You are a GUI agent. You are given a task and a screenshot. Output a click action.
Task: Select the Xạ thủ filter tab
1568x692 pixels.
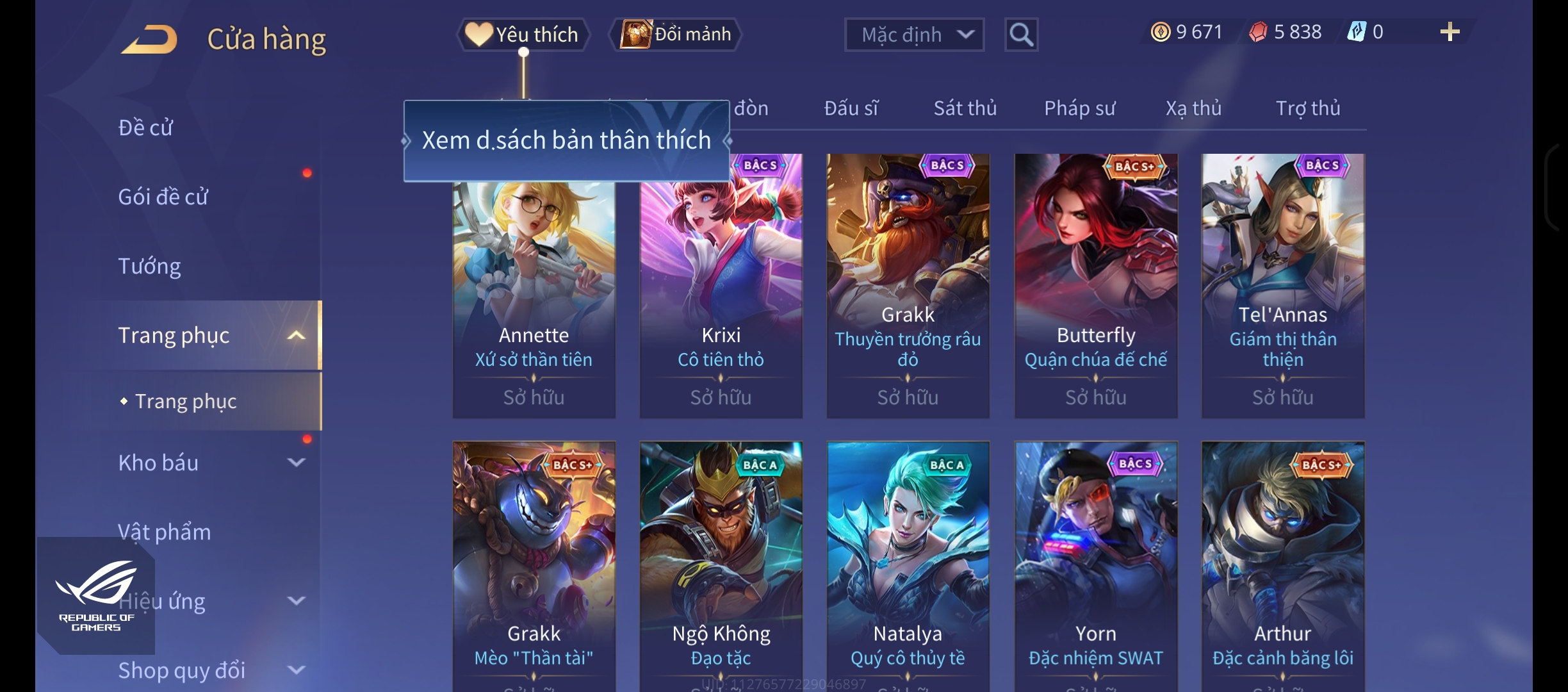[1194, 108]
